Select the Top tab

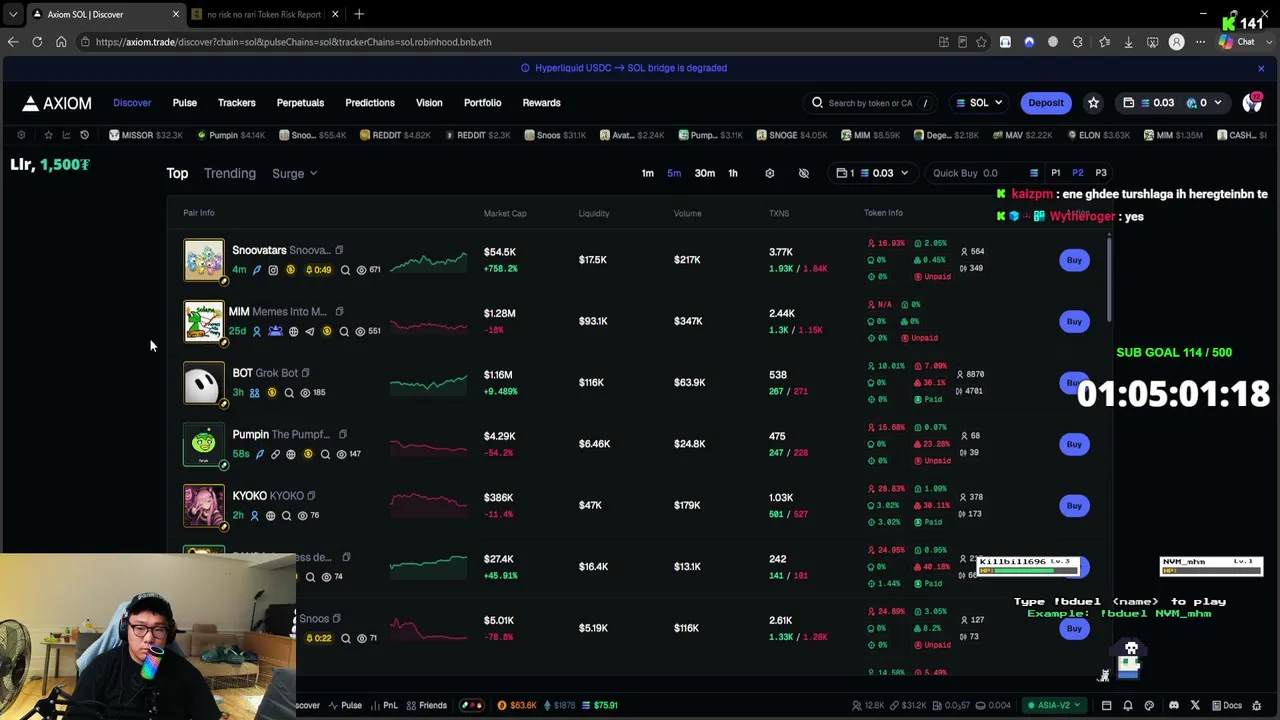(177, 174)
